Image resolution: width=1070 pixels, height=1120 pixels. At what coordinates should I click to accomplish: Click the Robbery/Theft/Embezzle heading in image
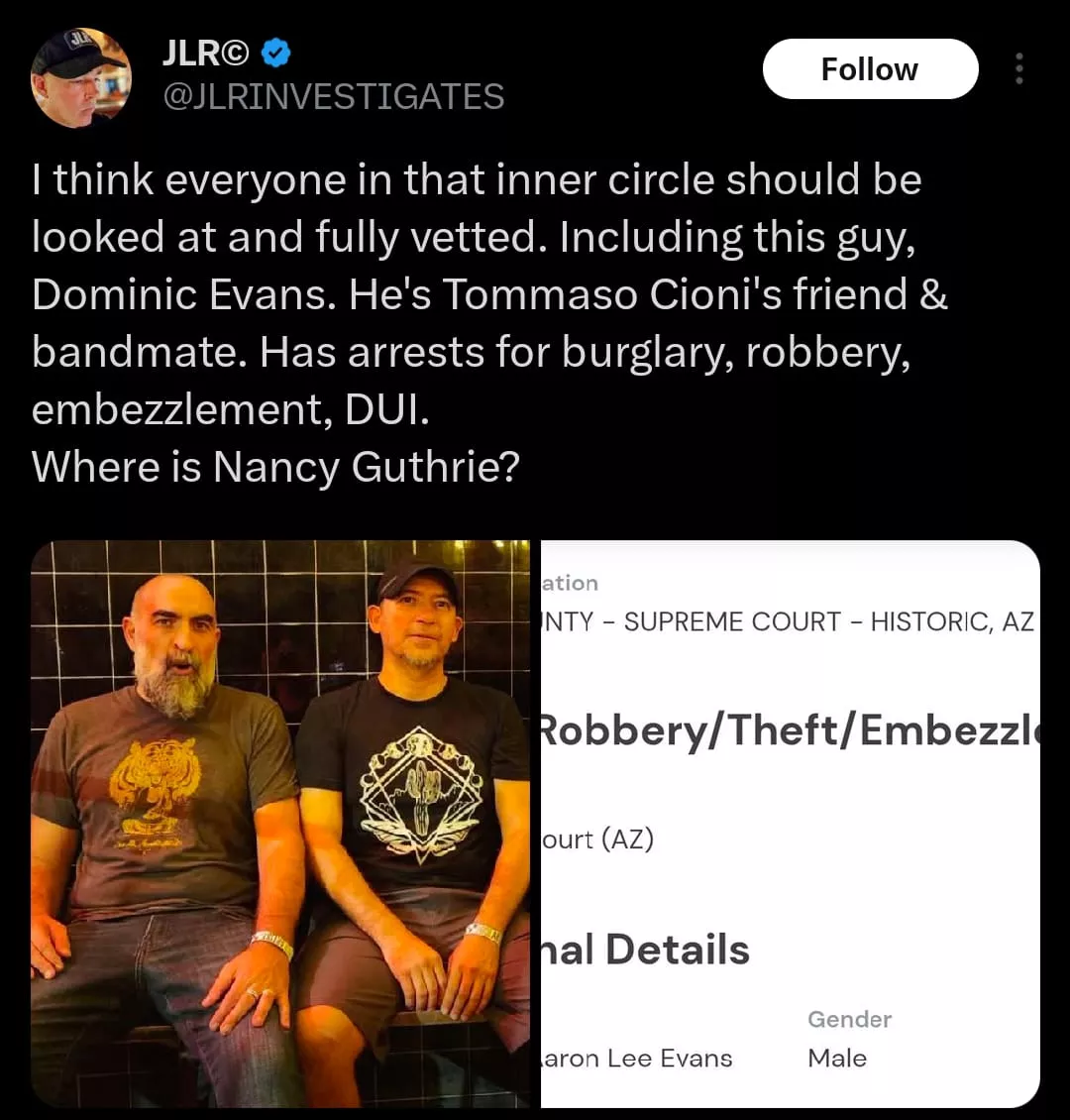pos(789,730)
